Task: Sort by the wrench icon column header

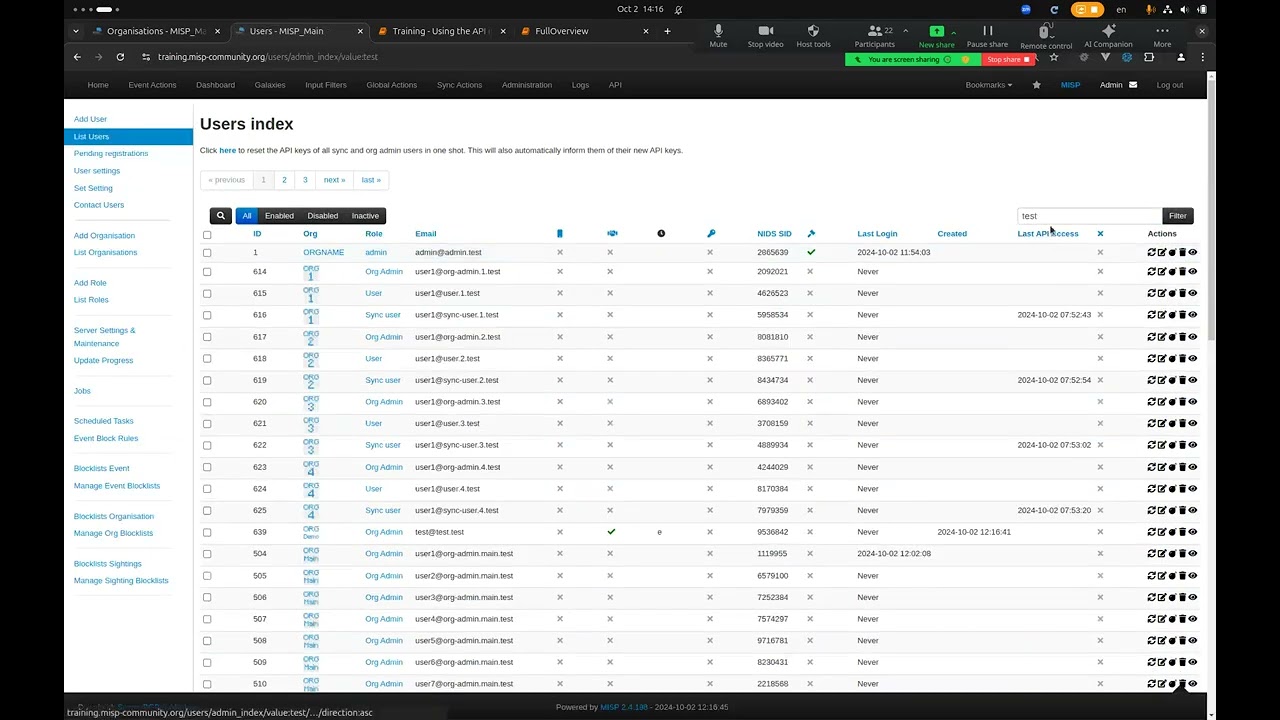Action: tap(811, 234)
